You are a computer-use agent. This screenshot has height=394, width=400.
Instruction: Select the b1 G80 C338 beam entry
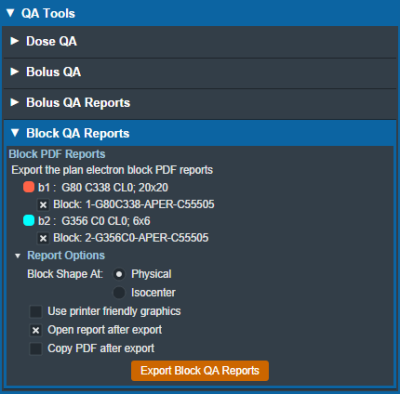103,187
